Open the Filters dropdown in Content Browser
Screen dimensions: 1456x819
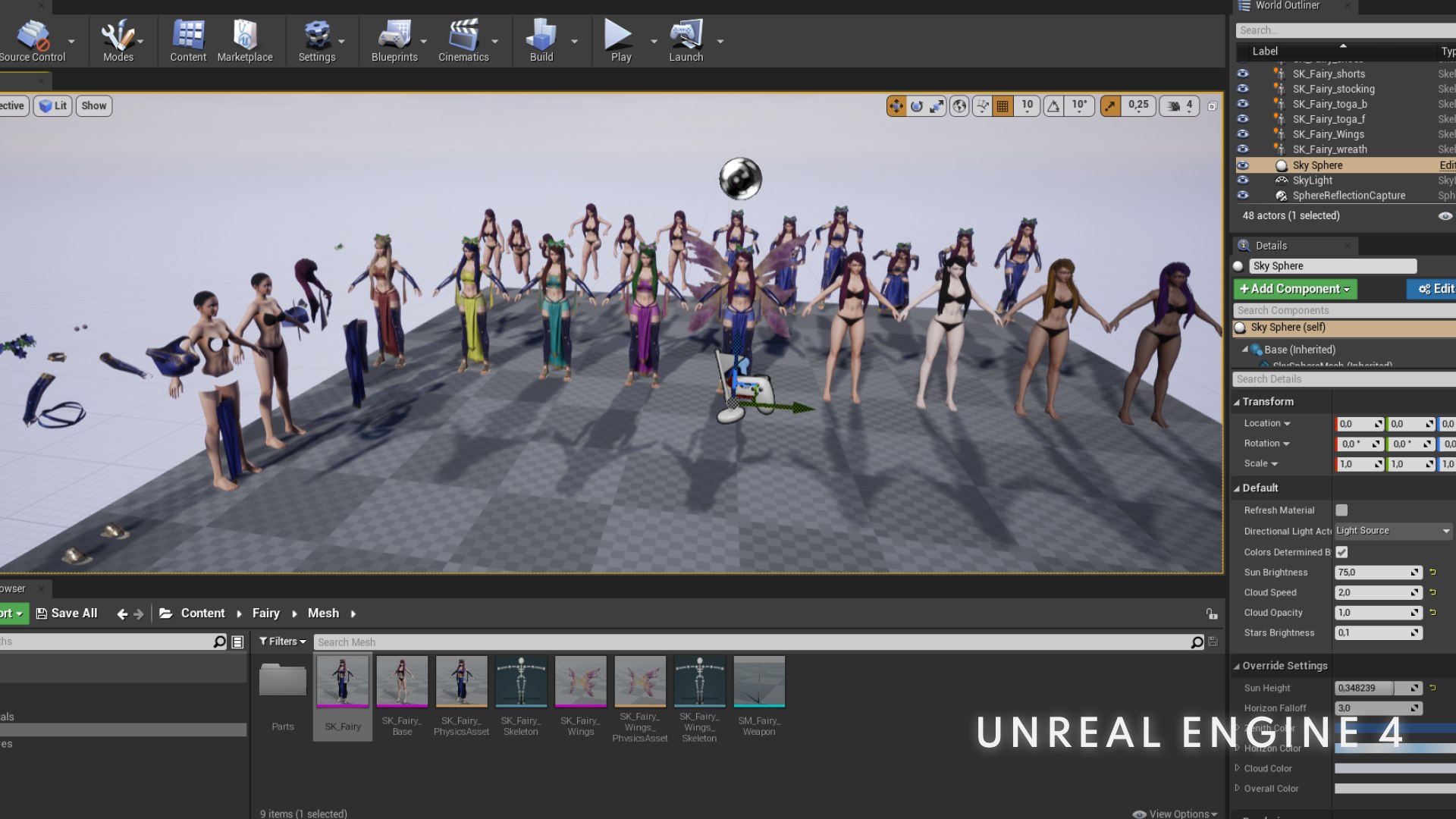coord(282,642)
